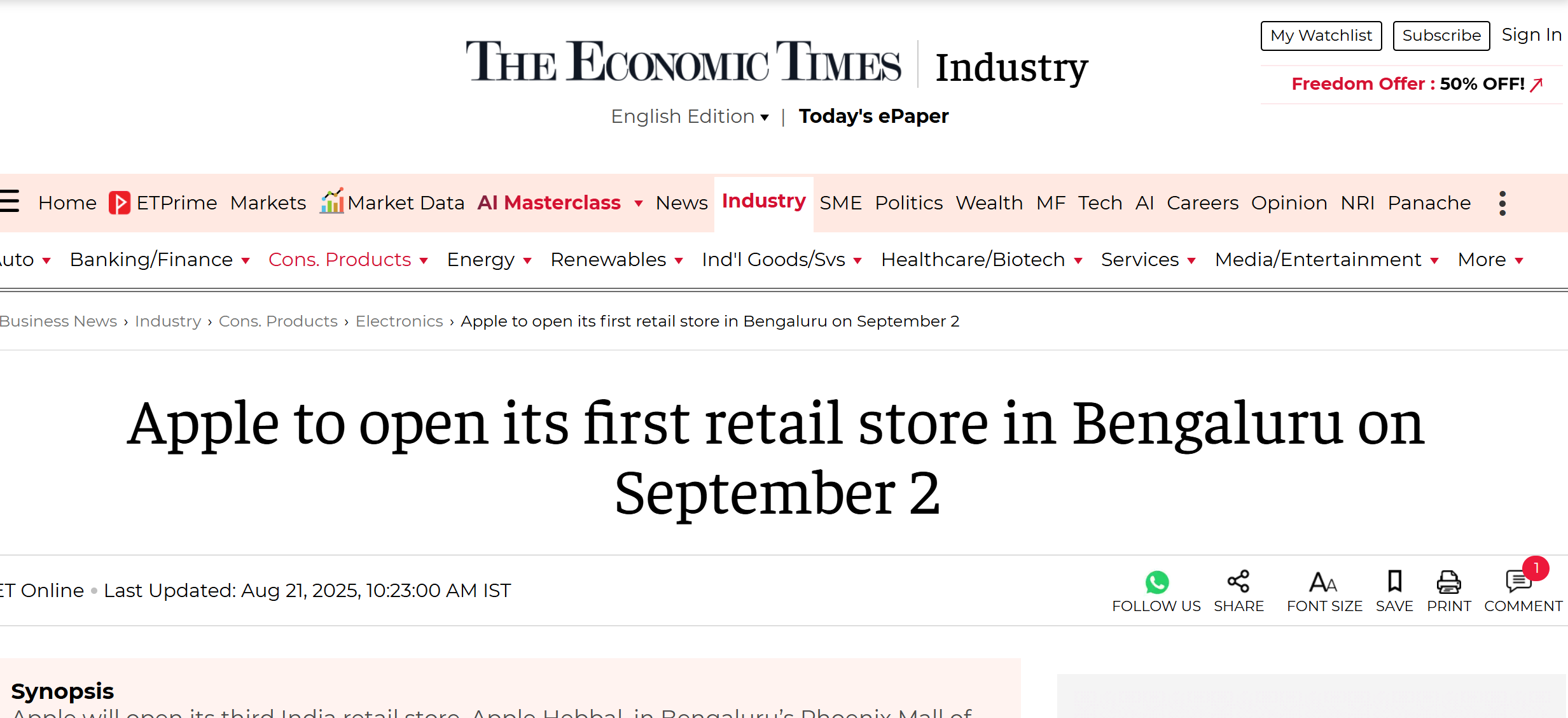Click the Share icon
Image resolution: width=1568 pixels, height=718 pixels.
[1238, 582]
